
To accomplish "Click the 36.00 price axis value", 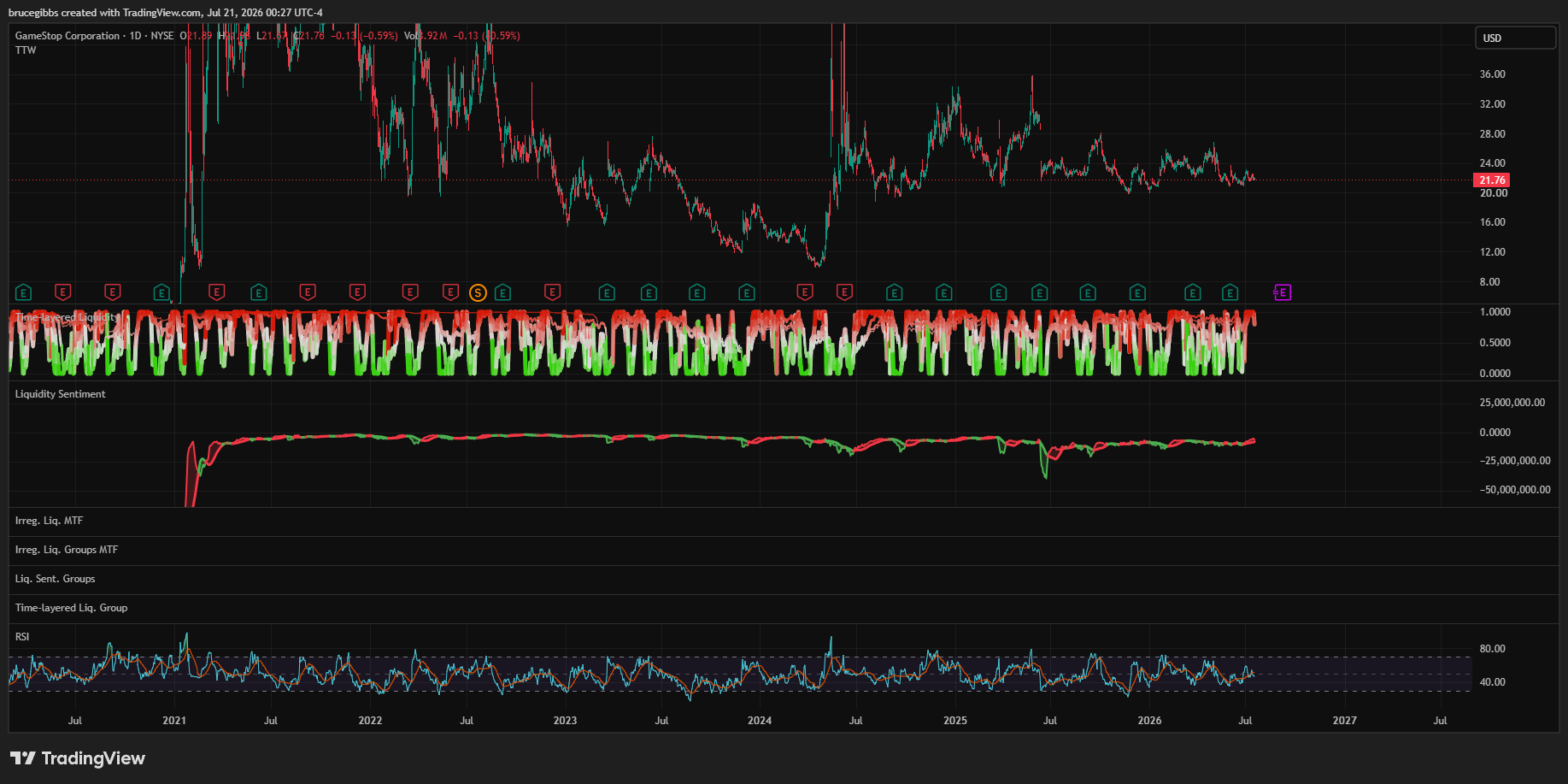I will click(x=1493, y=74).
